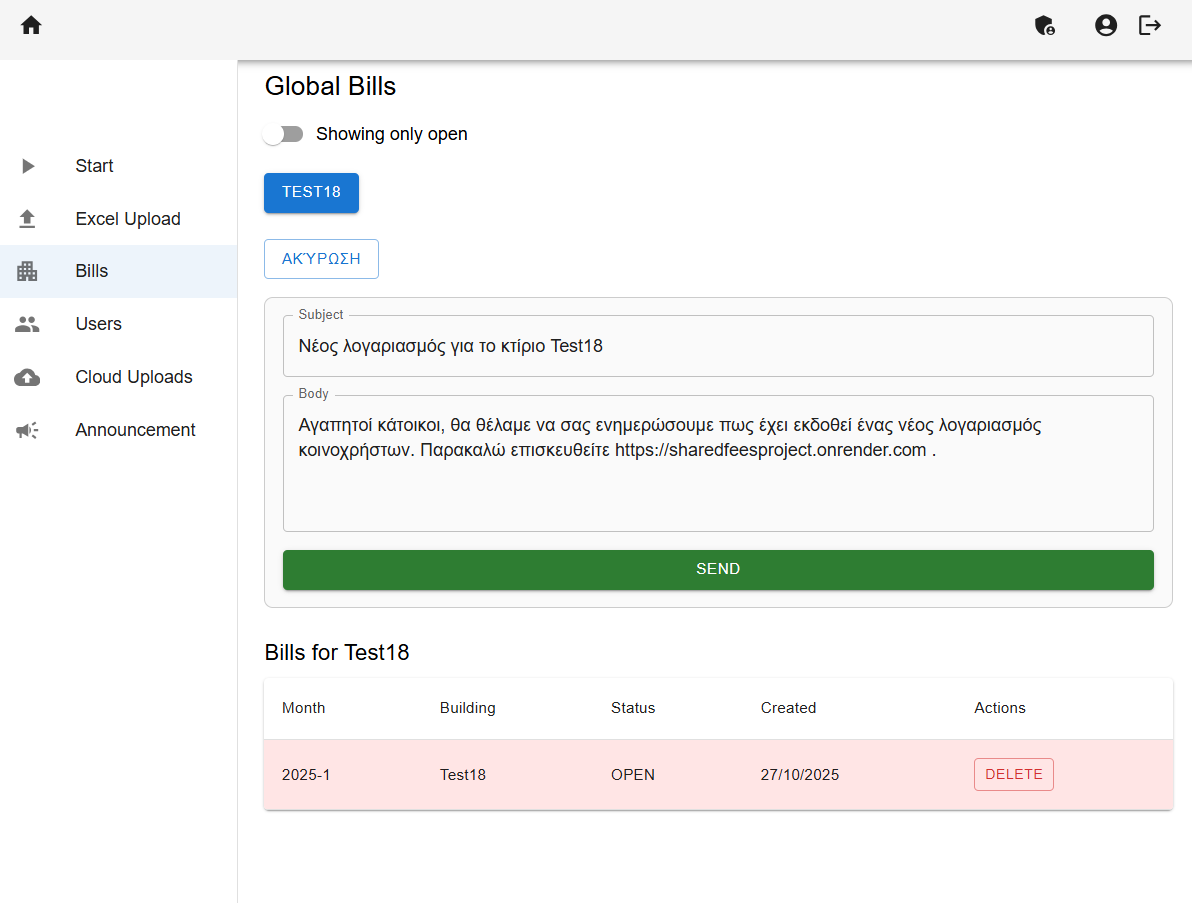This screenshot has height=903, width=1192.
Task: Click the Start play arrow icon
Action: (28, 166)
